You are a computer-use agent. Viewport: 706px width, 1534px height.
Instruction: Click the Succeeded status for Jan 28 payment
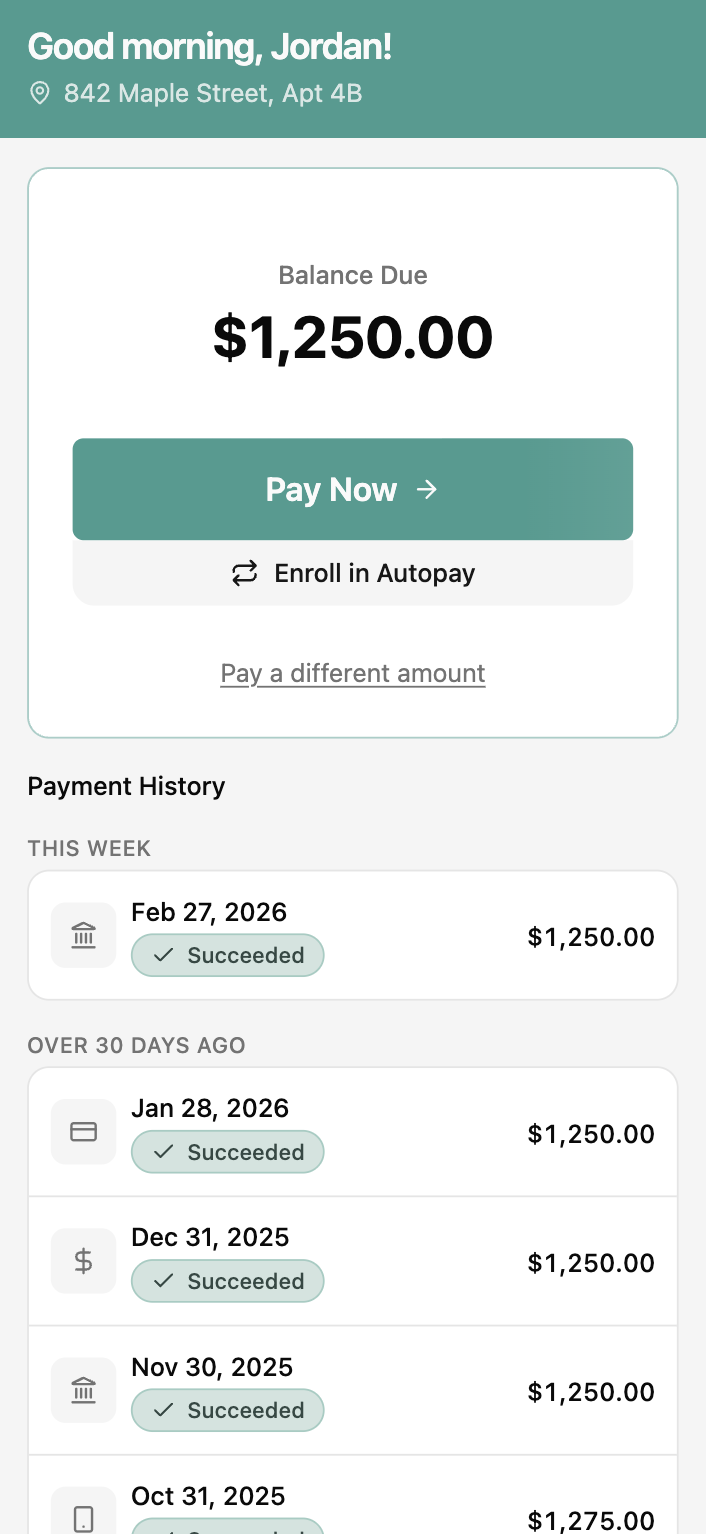(228, 1152)
